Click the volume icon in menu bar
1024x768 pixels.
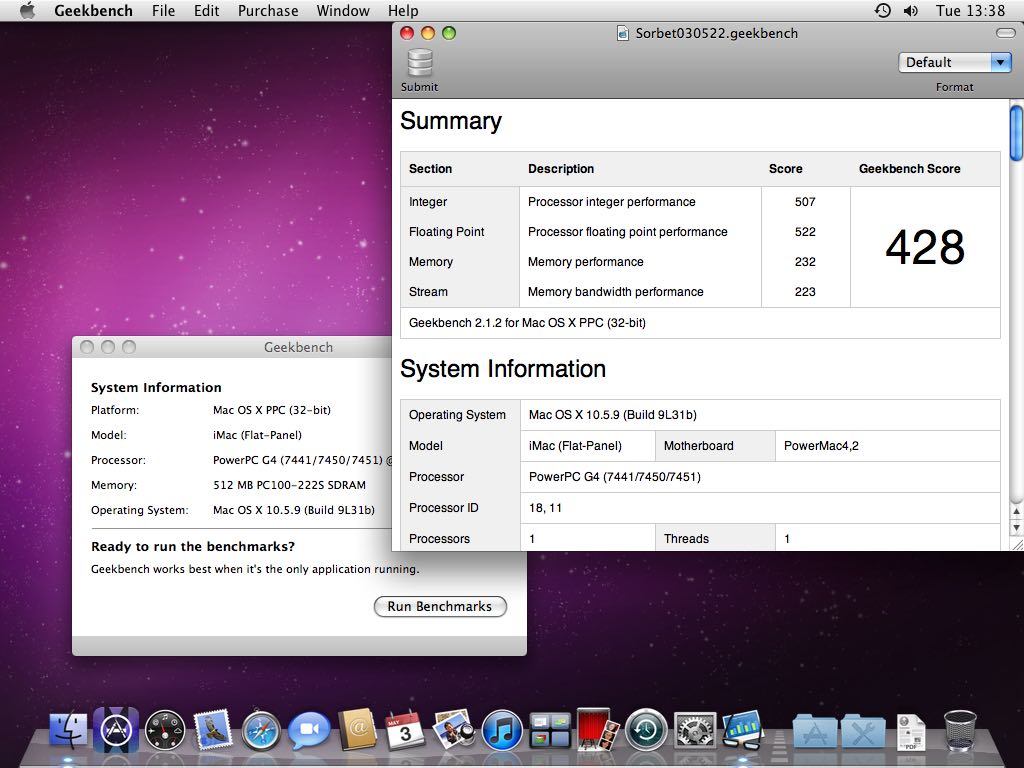[x=910, y=10]
